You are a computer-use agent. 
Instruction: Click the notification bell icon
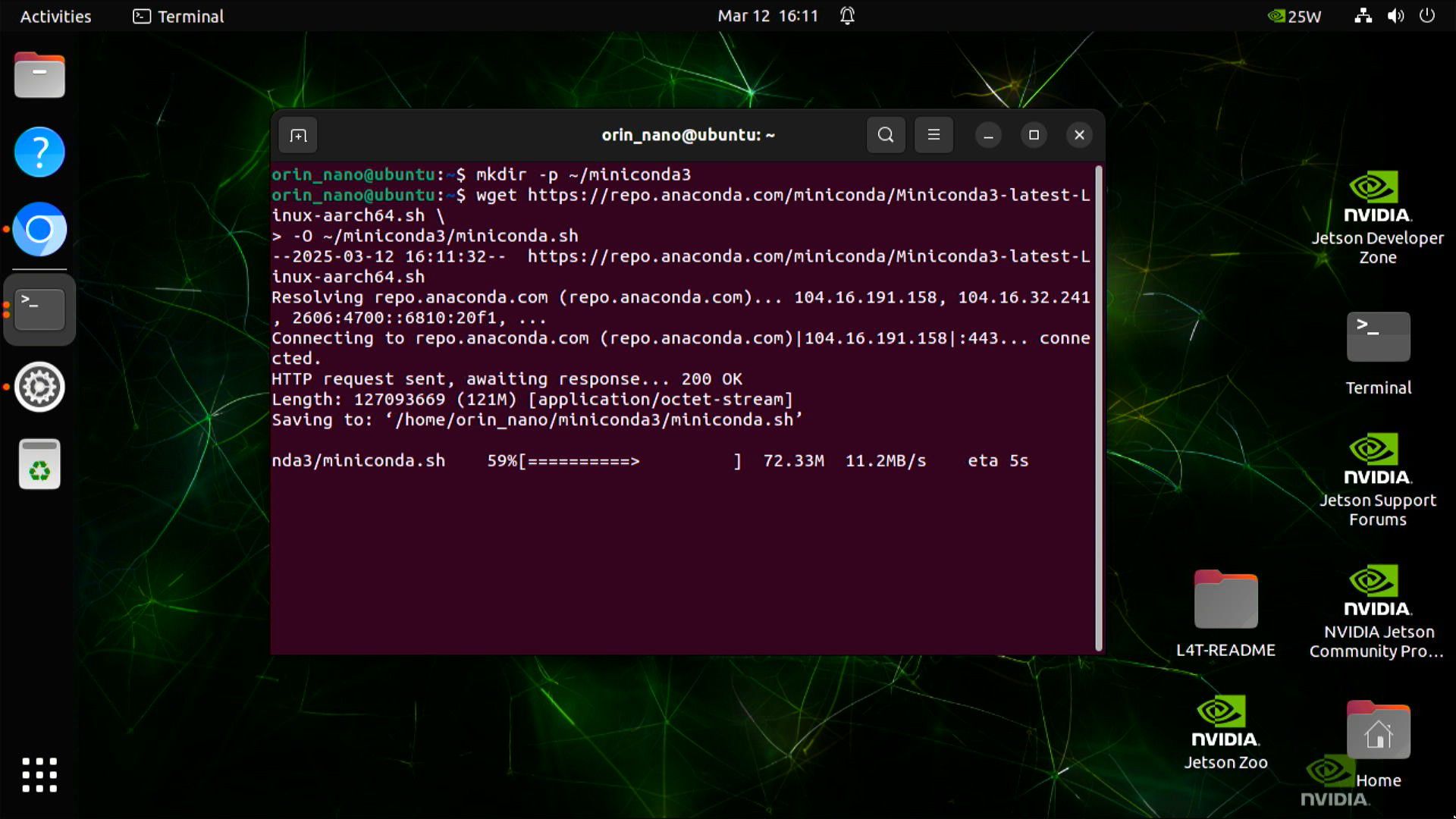point(847,16)
